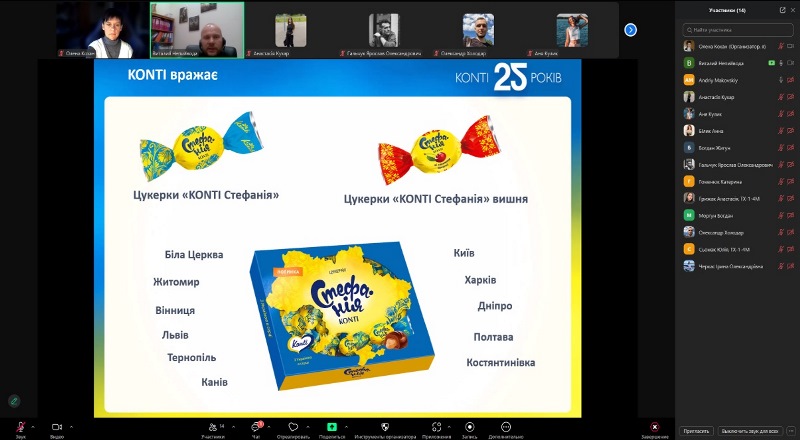Expand the arrow next to Apps button
This screenshot has width=800, height=440.
coord(451,427)
